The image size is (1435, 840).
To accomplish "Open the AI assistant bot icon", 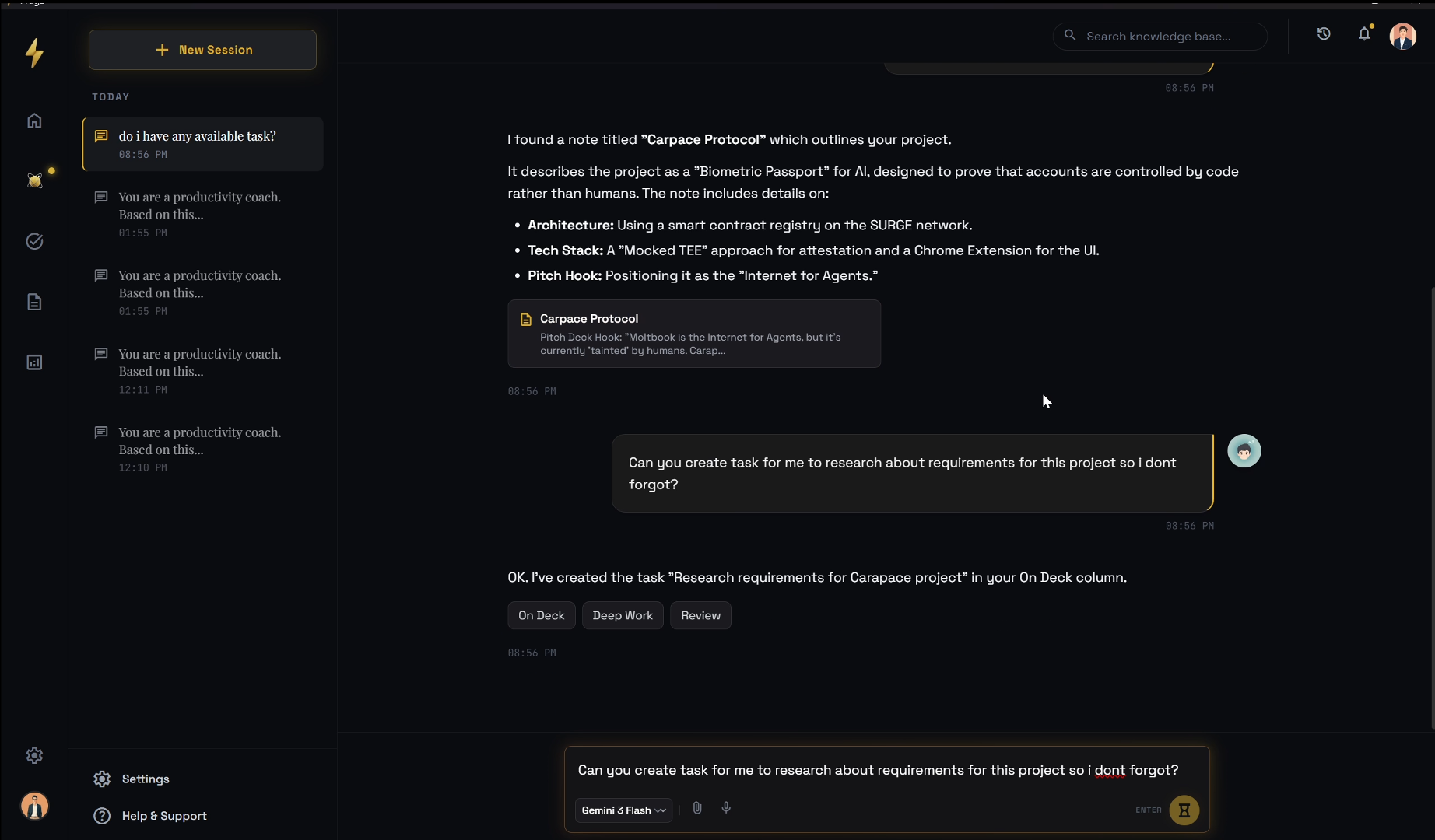I will coord(35,180).
